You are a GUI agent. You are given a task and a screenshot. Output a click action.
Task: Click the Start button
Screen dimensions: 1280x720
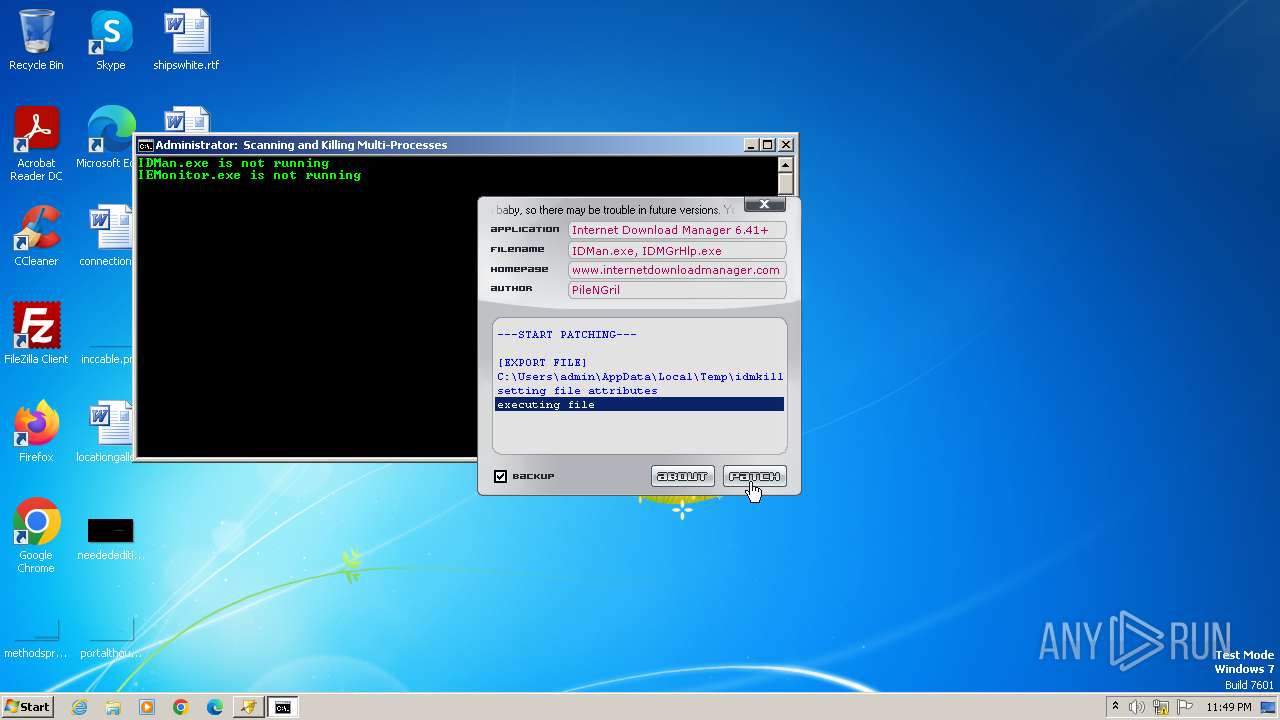[x=27, y=707]
